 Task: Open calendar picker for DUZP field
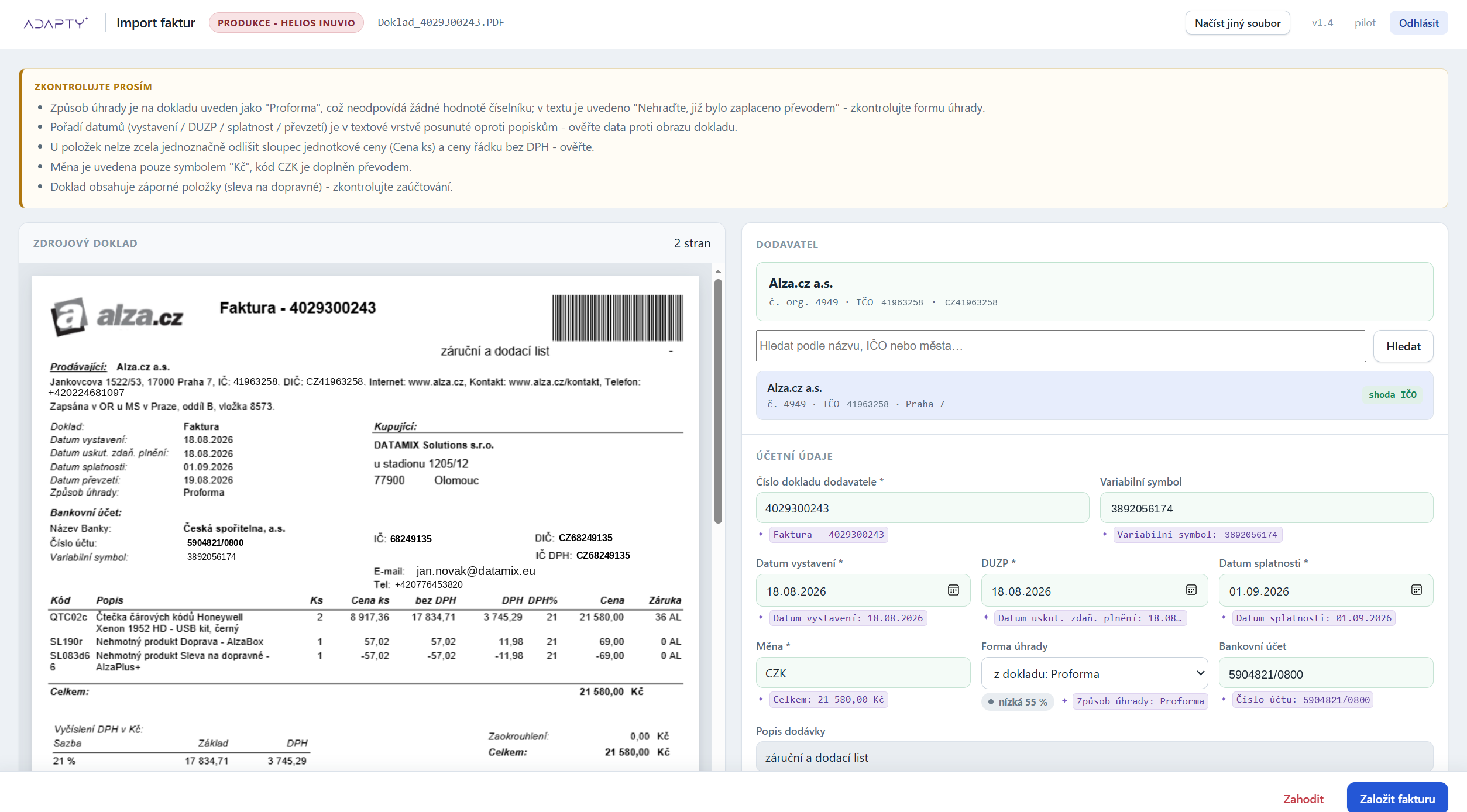[x=1191, y=590]
